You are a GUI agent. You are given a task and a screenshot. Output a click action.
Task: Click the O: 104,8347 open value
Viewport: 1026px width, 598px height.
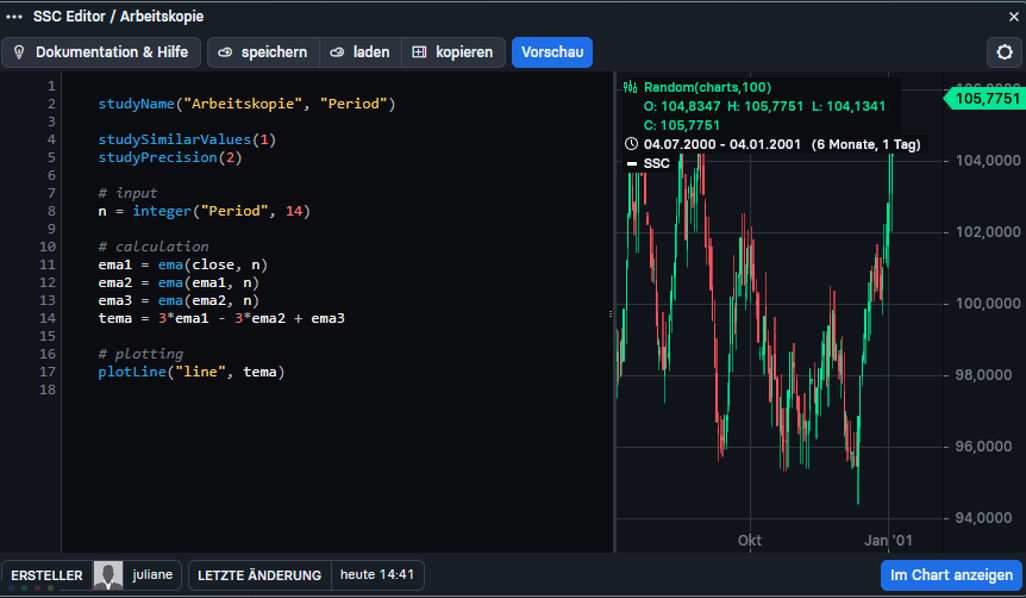pos(682,106)
